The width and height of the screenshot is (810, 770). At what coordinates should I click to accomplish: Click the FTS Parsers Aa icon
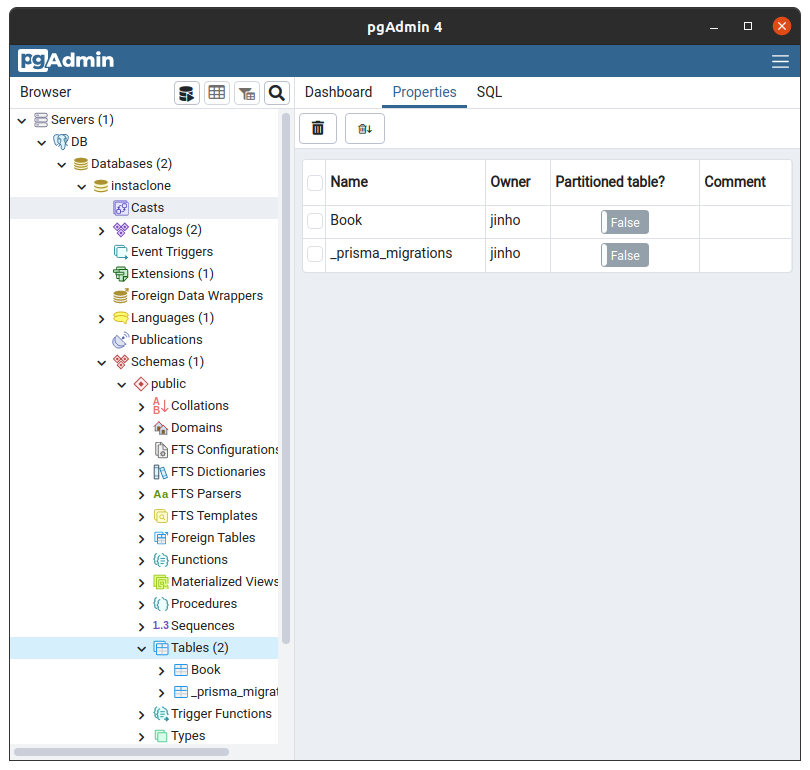[x=161, y=494]
